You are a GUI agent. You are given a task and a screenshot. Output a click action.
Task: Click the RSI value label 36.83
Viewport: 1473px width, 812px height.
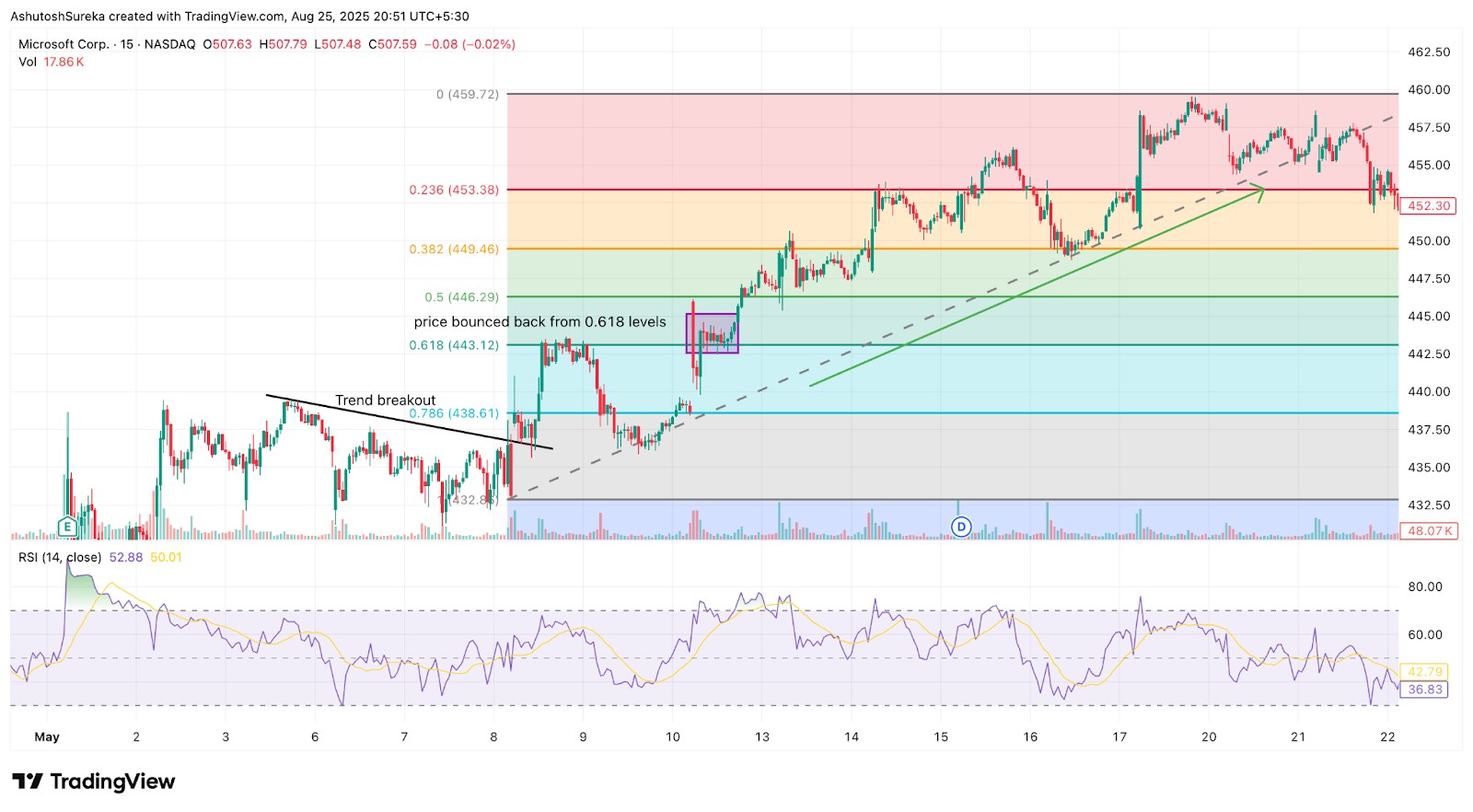1424,689
